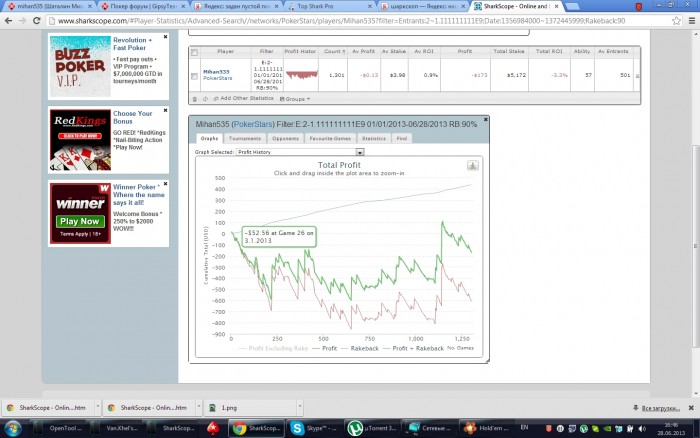
Task: Open PokerStars from the taskbar
Action: (x=213, y=429)
